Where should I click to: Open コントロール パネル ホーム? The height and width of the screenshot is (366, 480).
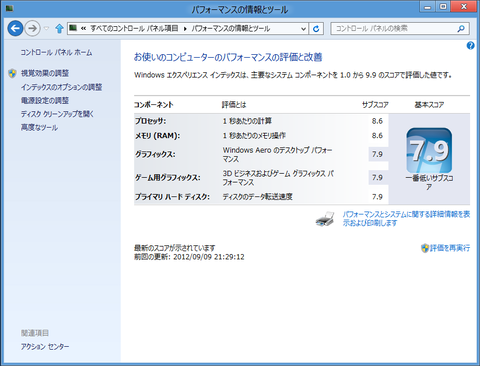(x=56, y=52)
